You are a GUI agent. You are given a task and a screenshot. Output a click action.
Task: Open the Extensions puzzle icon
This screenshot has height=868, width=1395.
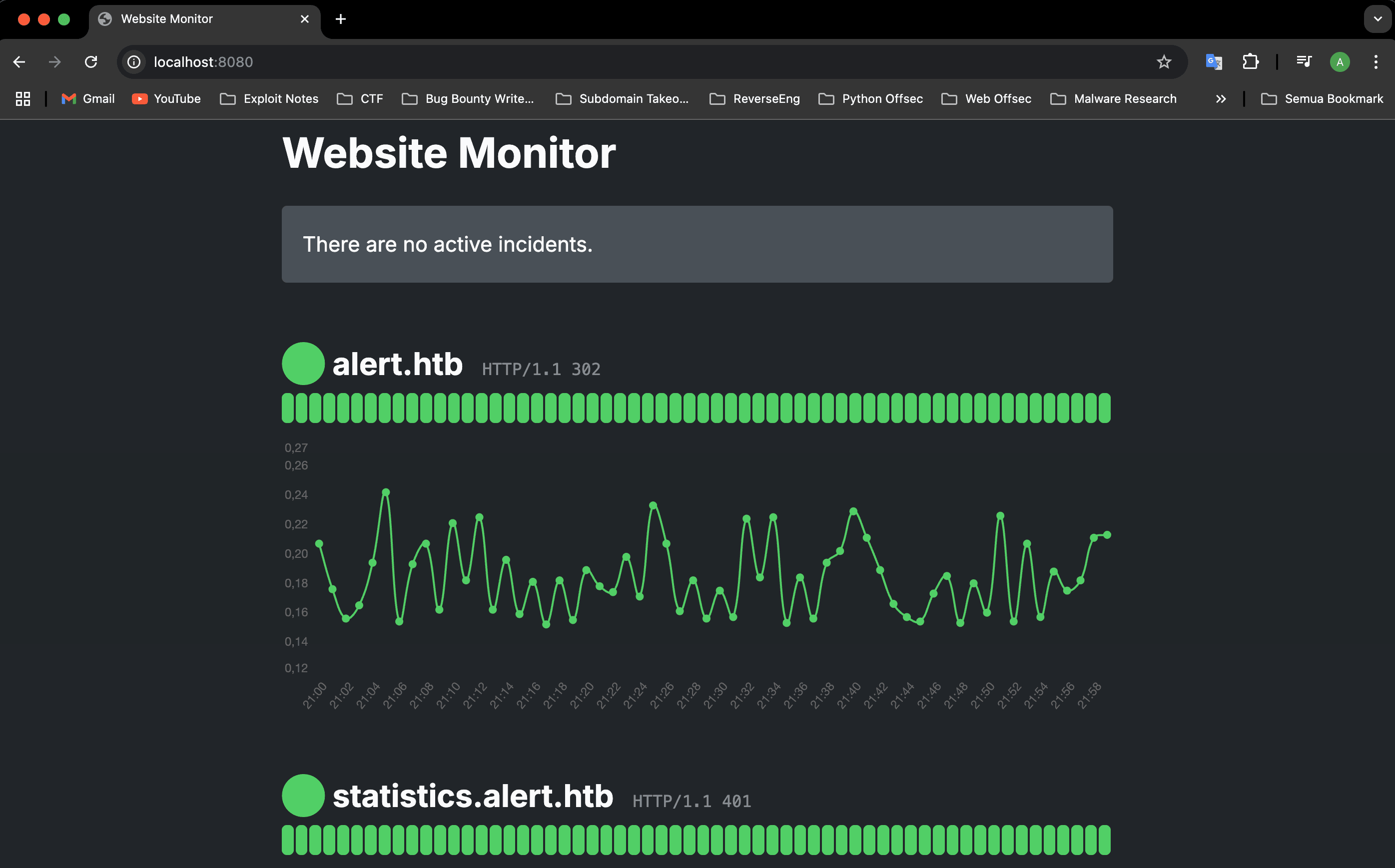pos(1250,62)
